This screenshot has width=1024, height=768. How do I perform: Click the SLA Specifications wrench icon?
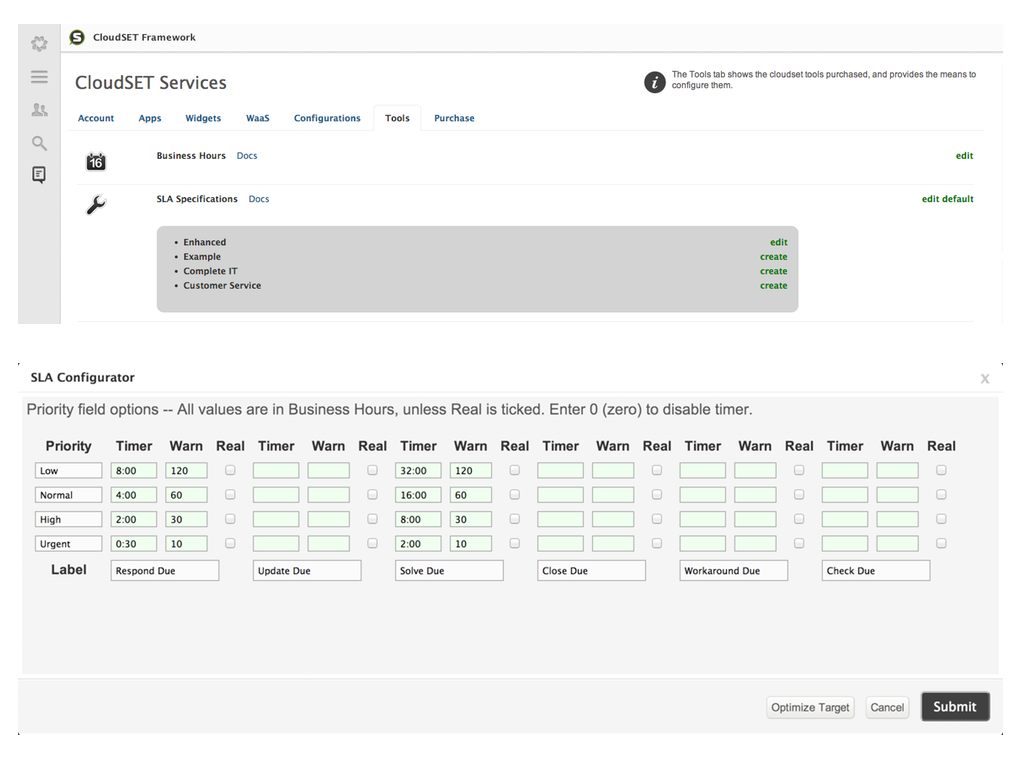coord(96,205)
